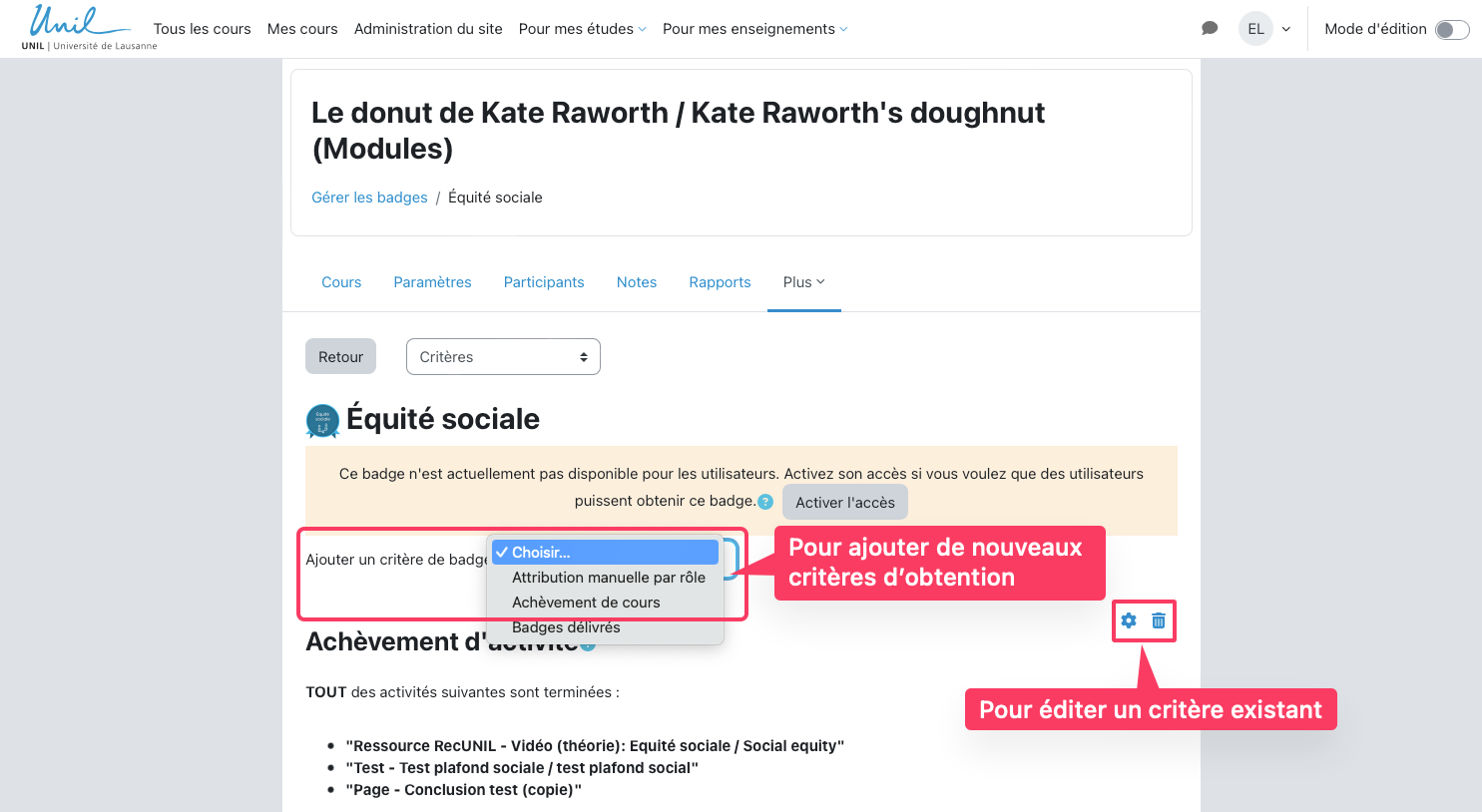
Task: Click the Activer l'accès button
Action: coord(844,503)
